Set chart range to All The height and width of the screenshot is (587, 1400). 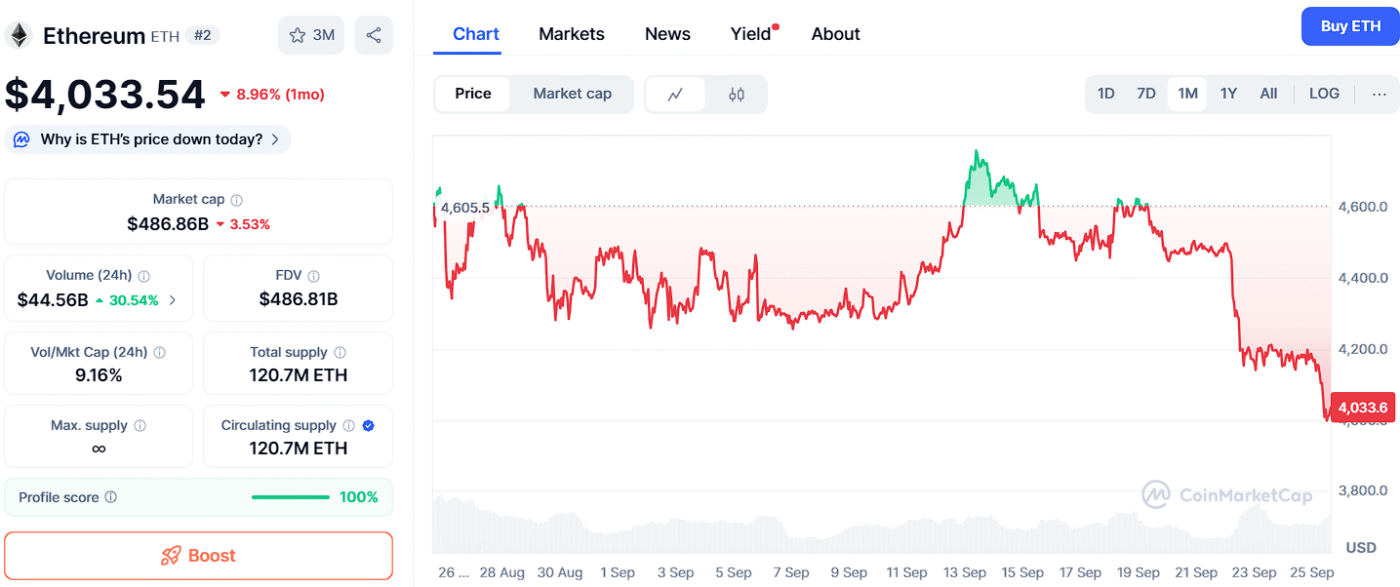coord(1268,94)
